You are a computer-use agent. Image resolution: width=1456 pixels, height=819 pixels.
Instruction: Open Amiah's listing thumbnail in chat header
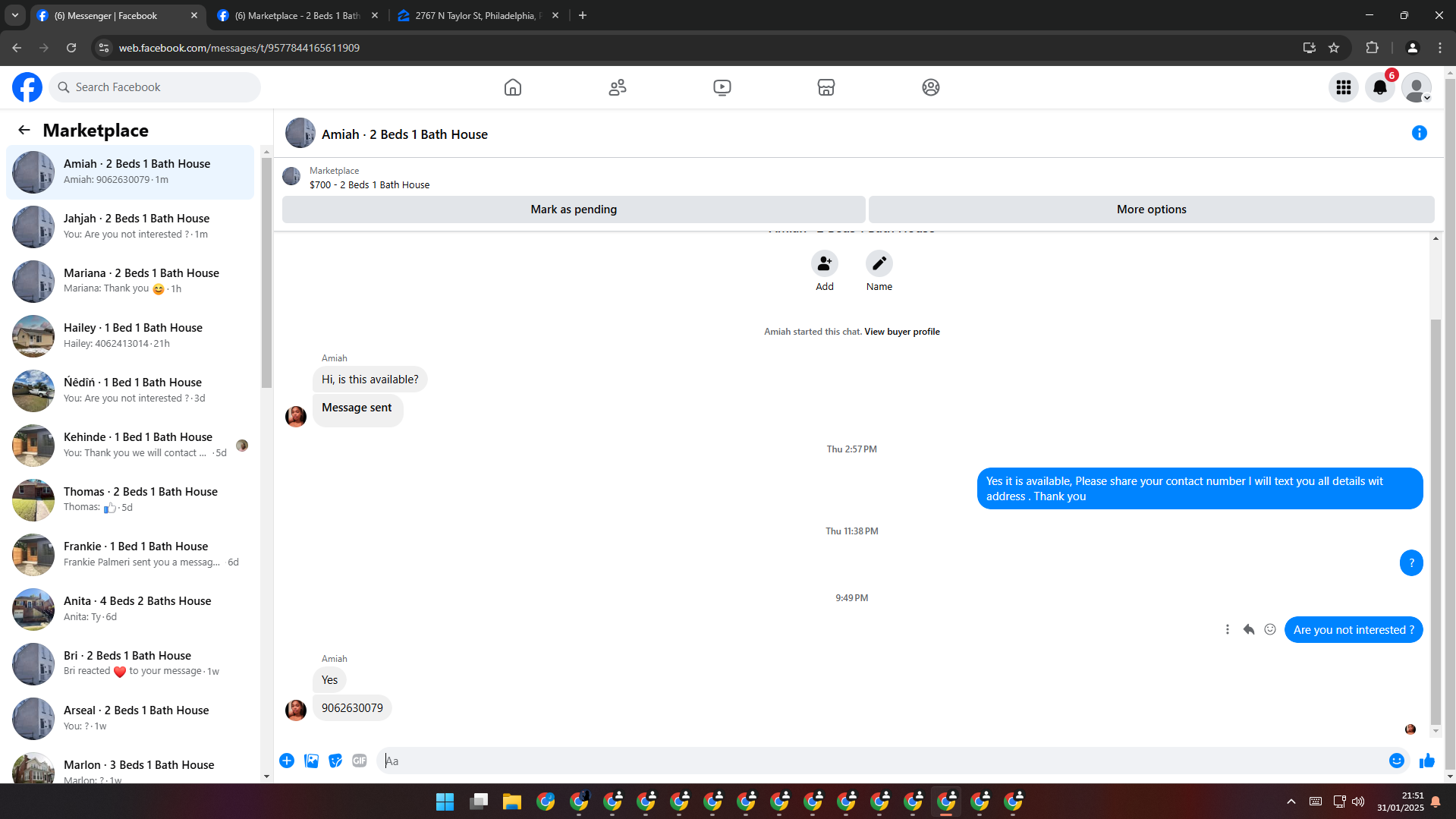pyautogui.click(x=300, y=134)
